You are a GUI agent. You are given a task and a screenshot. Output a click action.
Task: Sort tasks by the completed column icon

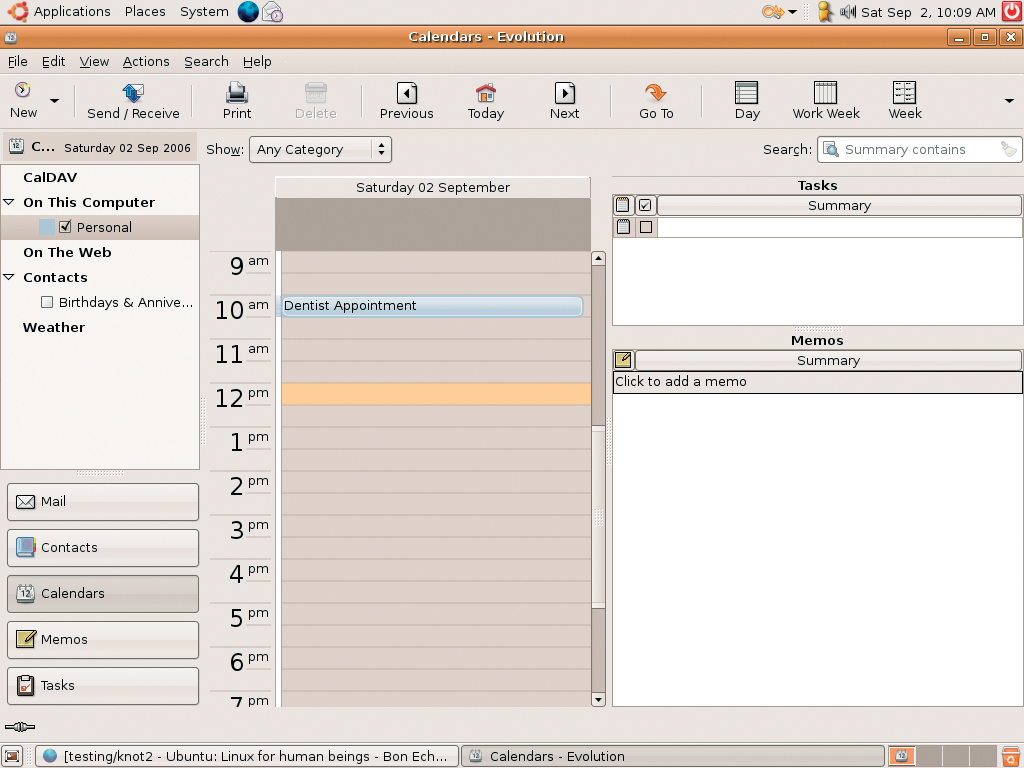tap(645, 206)
